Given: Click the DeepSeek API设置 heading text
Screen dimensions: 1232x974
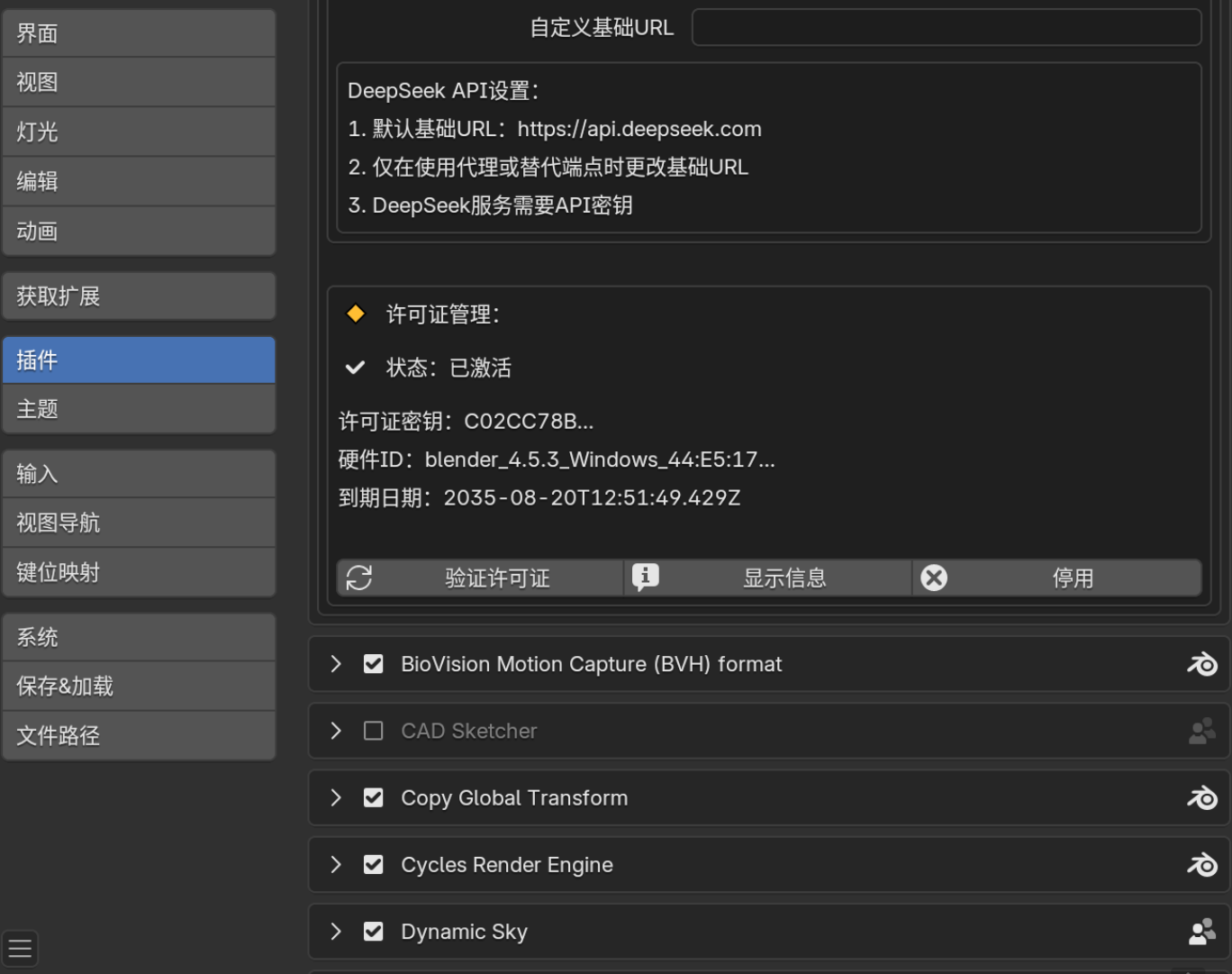Looking at the screenshot, I should (x=443, y=91).
